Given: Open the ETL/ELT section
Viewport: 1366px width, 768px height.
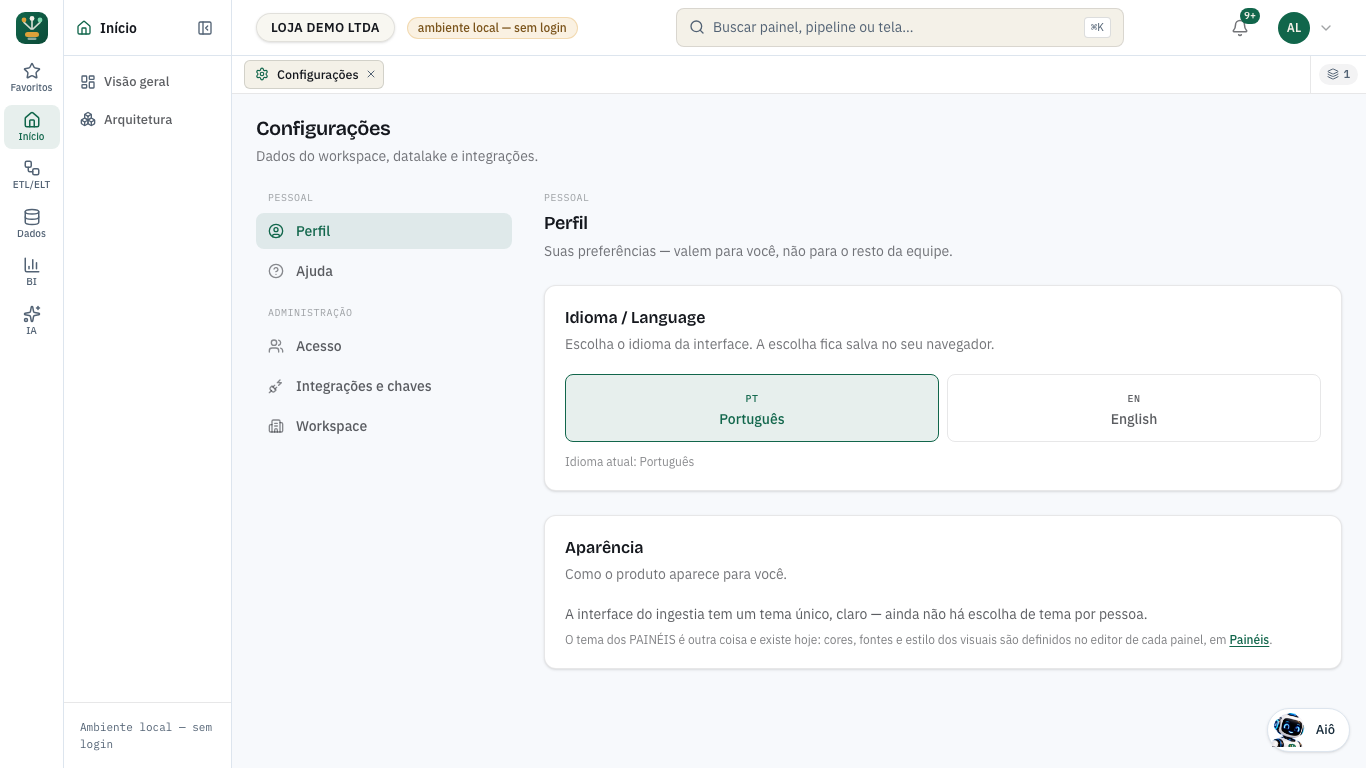Looking at the screenshot, I should pyautogui.click(x=32, y=175).
